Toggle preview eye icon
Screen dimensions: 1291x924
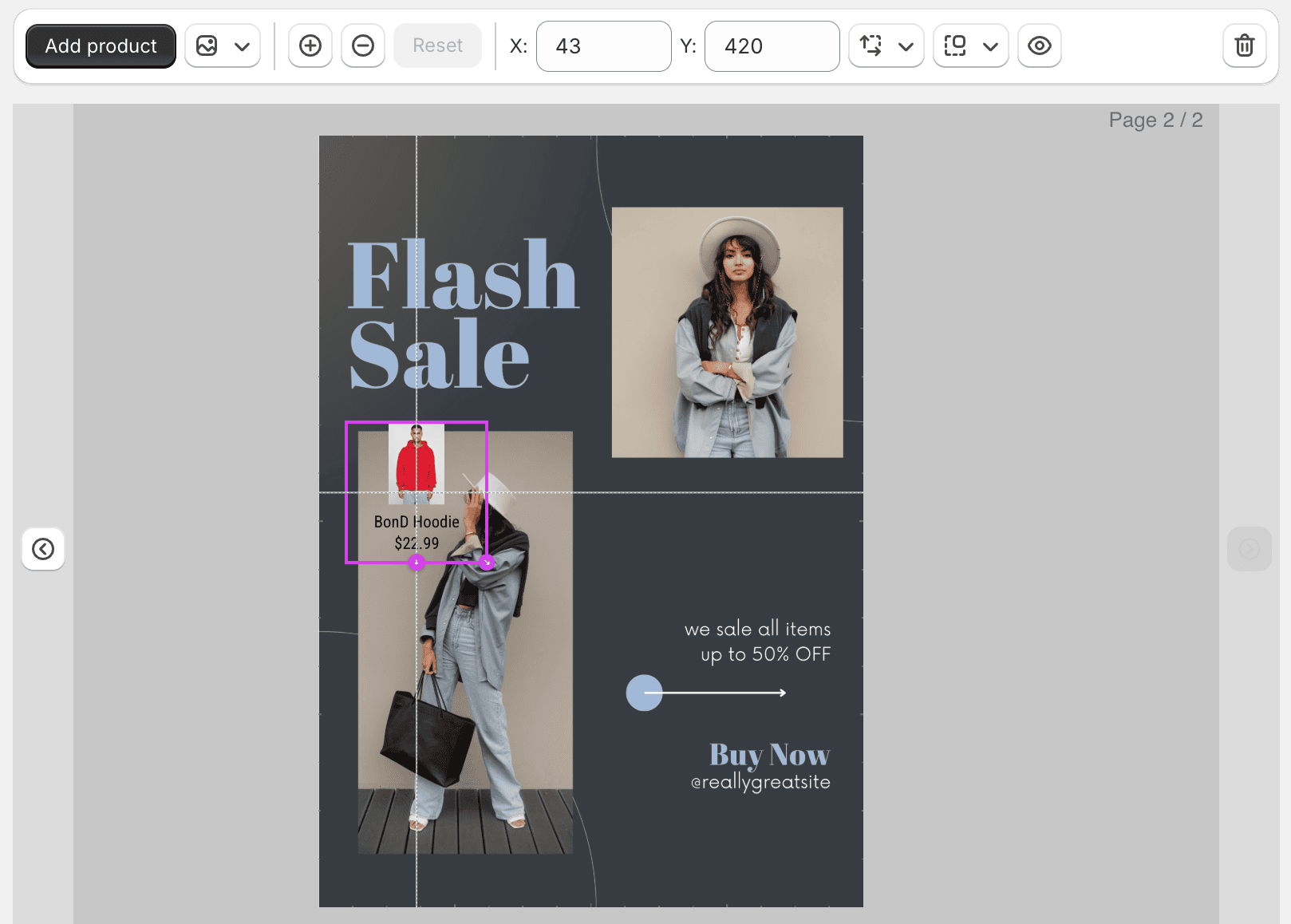(1040, 46)
